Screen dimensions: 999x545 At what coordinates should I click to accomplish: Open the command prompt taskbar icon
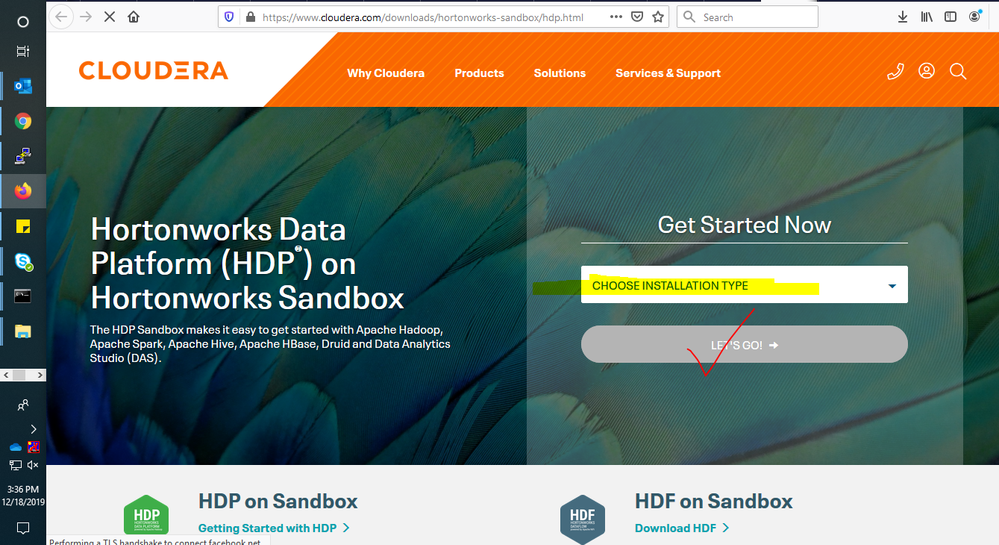[22, 296]
